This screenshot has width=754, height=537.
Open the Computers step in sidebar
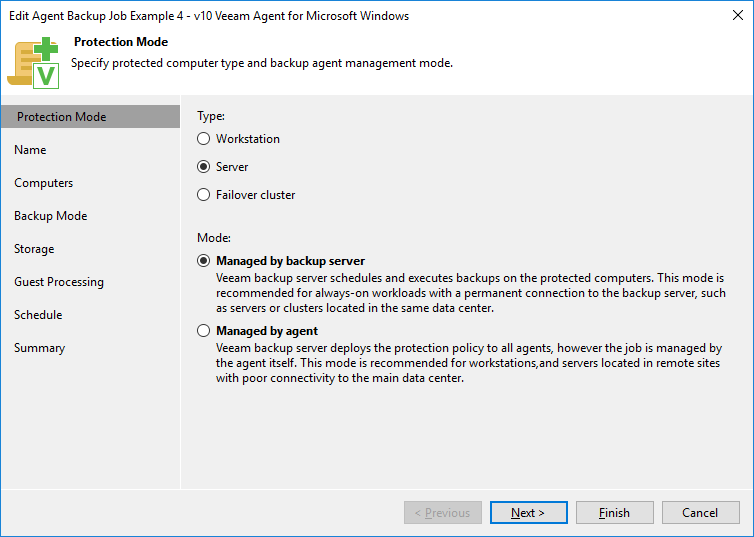tap(44, 183)
